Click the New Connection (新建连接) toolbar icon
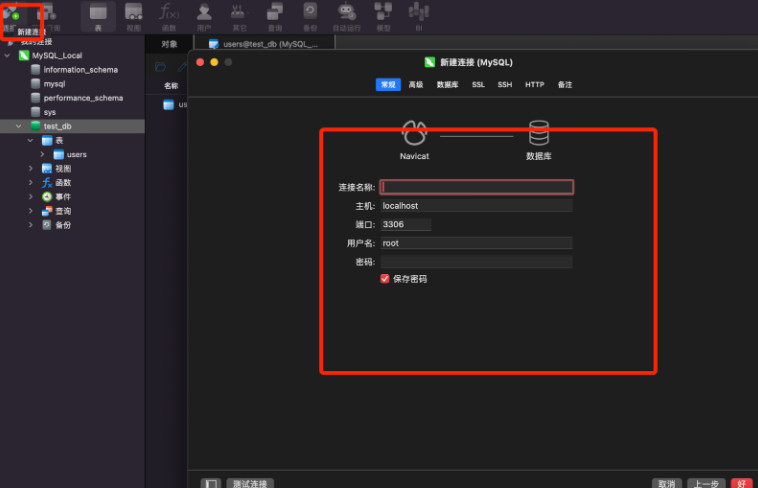This screenshot has width=758, height=488. pyautogui.click(x=12, y=14)
